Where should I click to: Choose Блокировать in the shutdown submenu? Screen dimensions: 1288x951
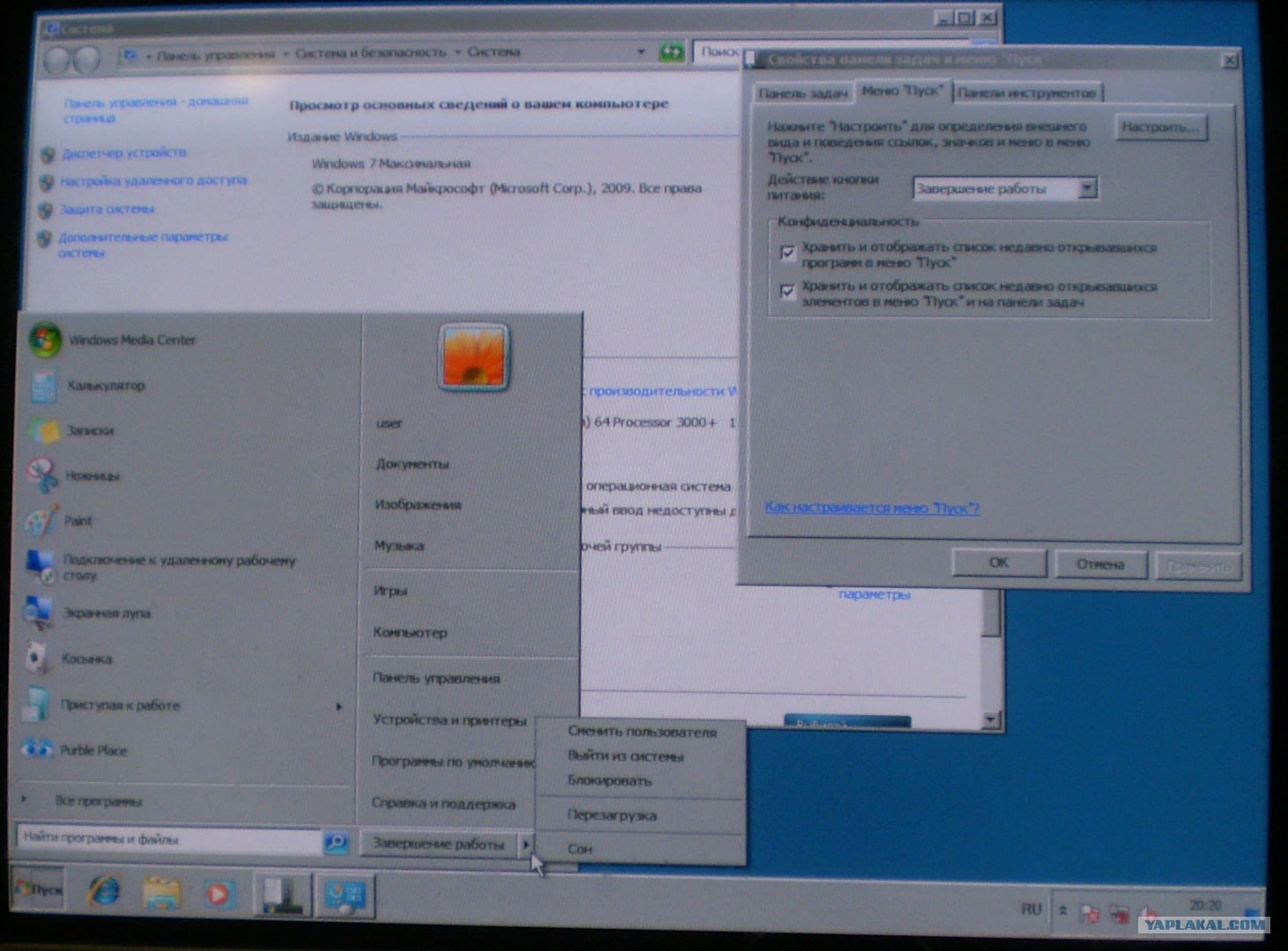(610, 781)
